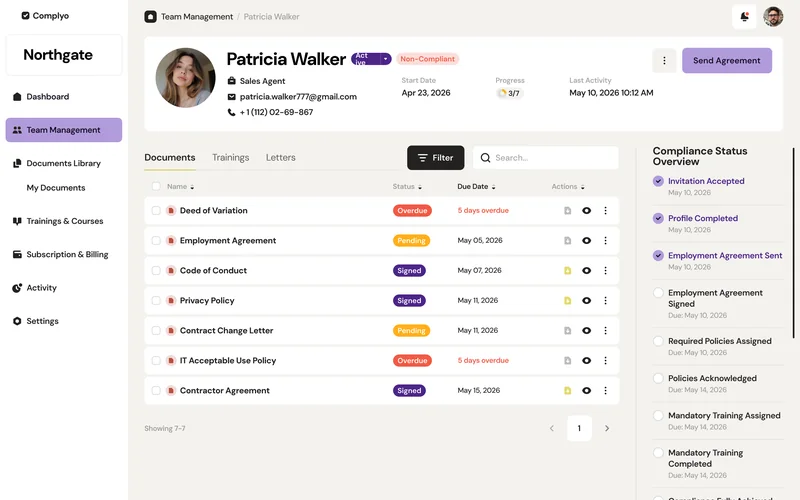Open the notifications bell
Viewport: 800px width, 500px height.
coord(744,17)
